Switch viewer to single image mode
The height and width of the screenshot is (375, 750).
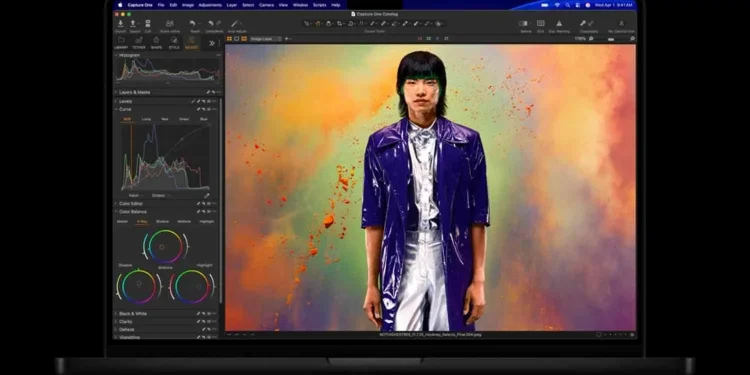coord(237,39)
